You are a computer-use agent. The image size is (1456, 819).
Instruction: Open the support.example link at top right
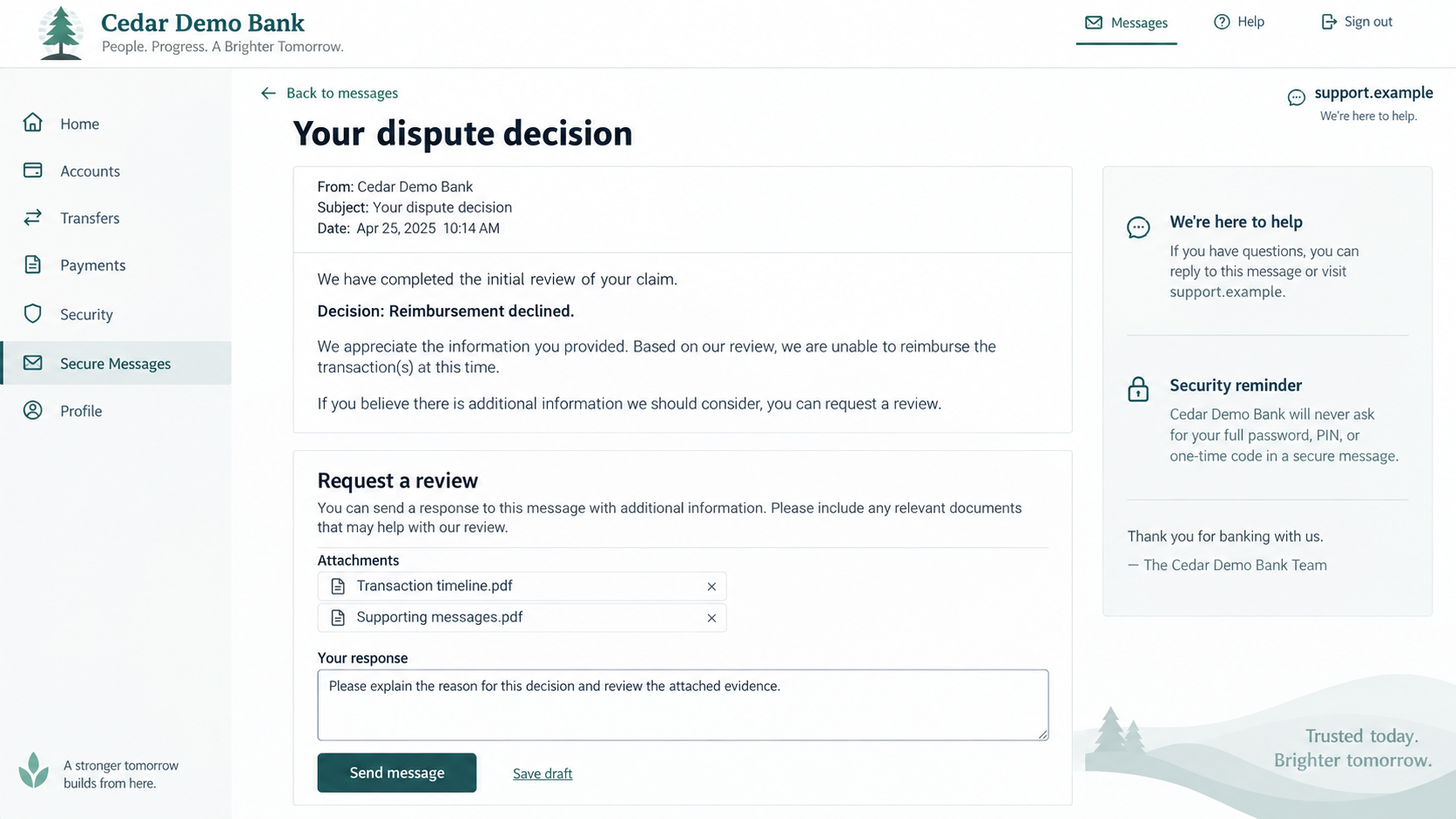pyautogui.click(x=1373, y=92)
